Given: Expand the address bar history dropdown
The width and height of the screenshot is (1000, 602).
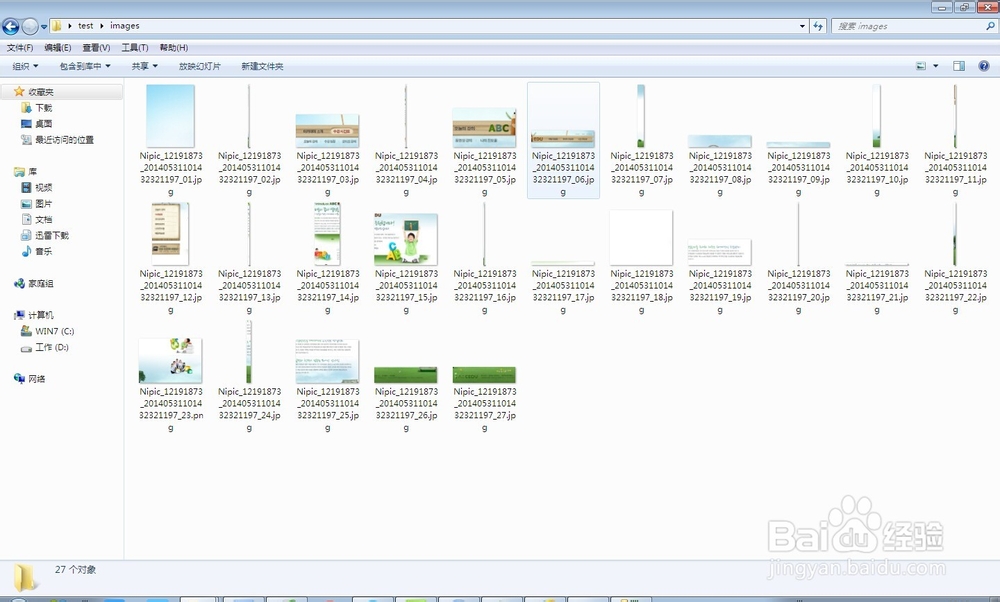Looking at the screenshot, I should coord(802,26).
